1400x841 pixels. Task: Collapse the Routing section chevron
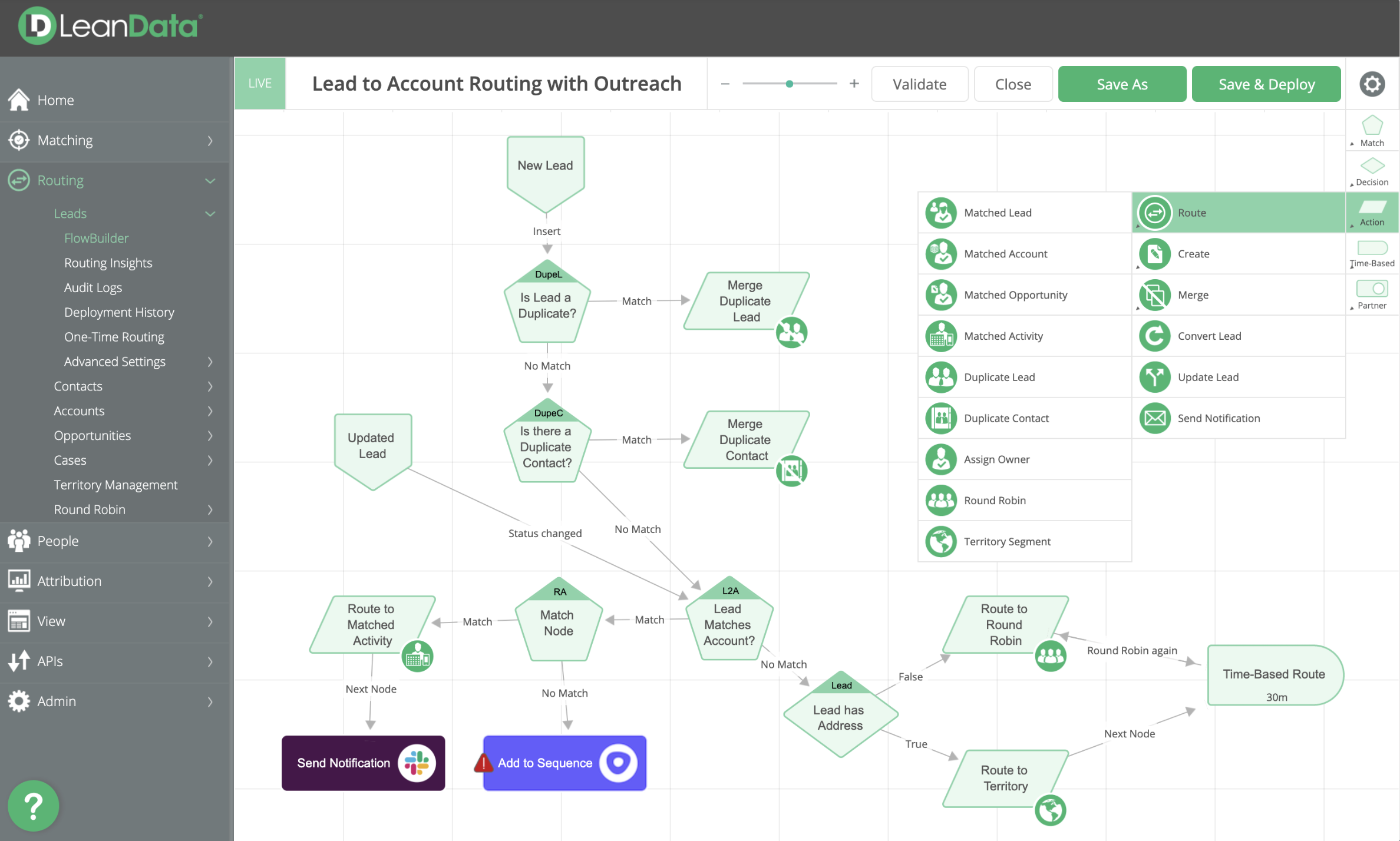[x=210, y=181]
